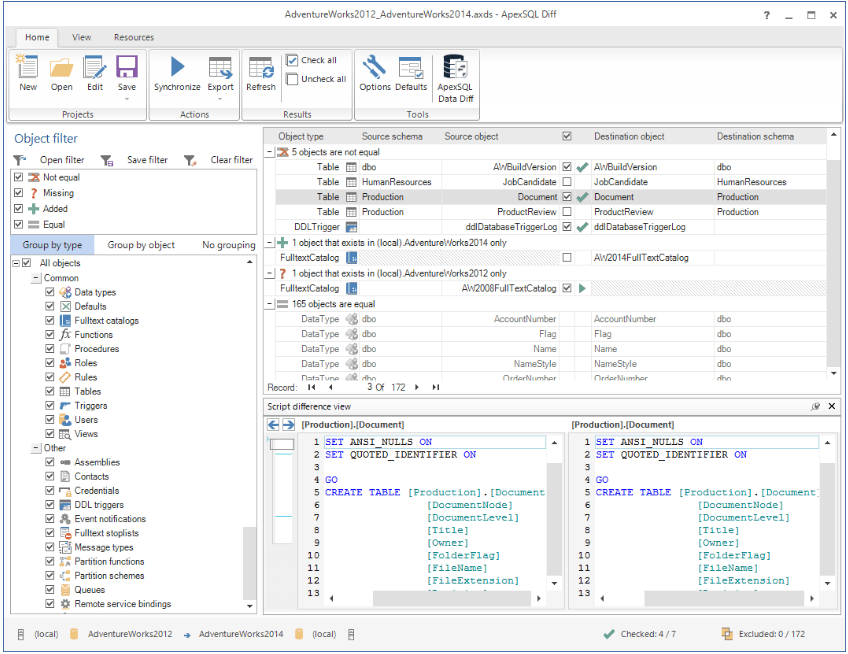Collapse the Common tree node
Viewport: 848px width, 654px height.
(x=36, y=278)
